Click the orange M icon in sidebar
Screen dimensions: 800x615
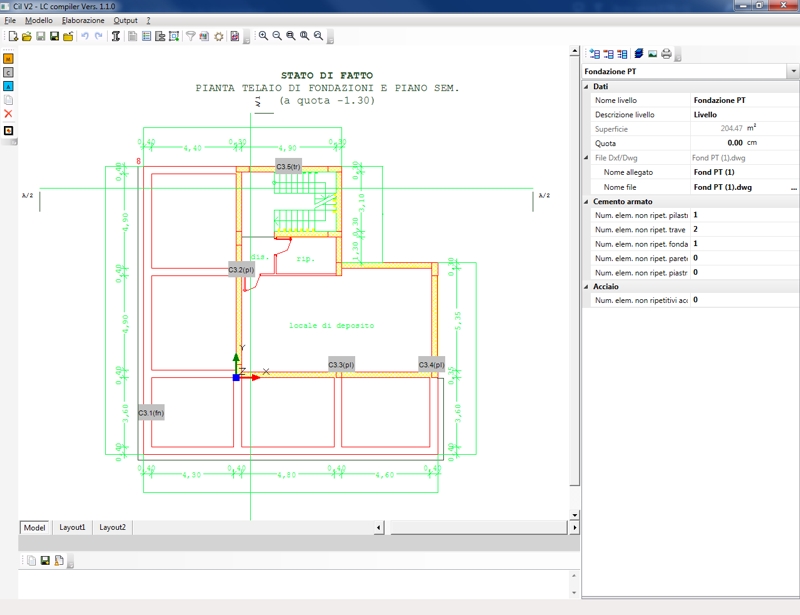(x=9, y=59)
